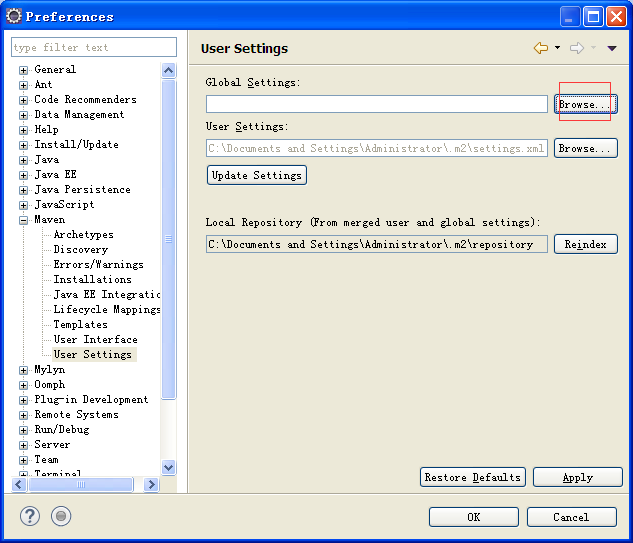Click the type filter text field
Viewport: 633px width, 543px height.
tap(94, 47)
